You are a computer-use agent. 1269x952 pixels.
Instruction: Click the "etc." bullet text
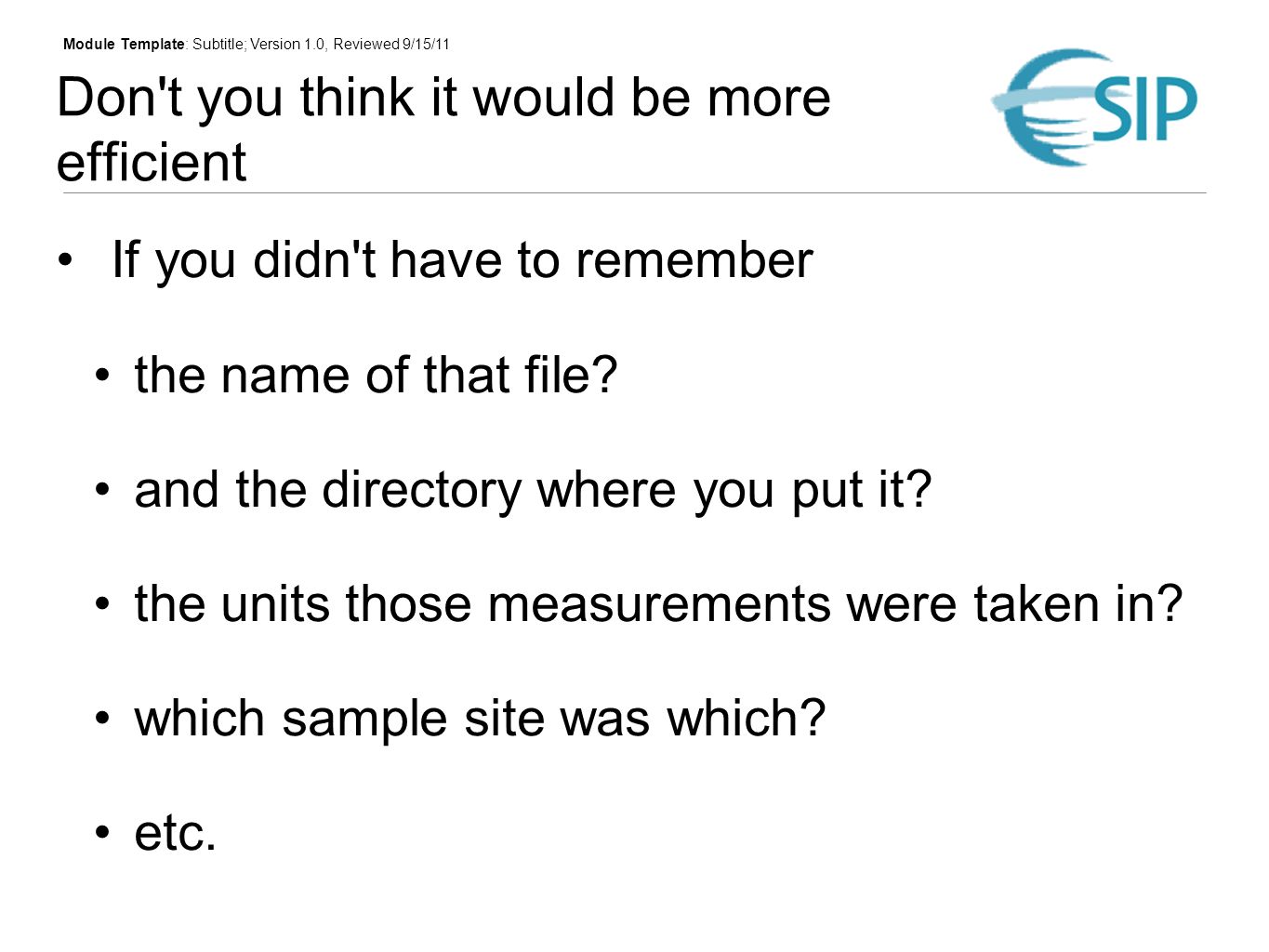coord(175,833)
